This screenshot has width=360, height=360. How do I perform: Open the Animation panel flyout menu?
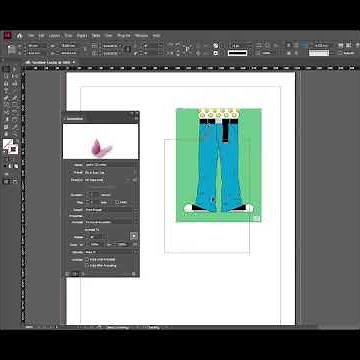(136, 118)
